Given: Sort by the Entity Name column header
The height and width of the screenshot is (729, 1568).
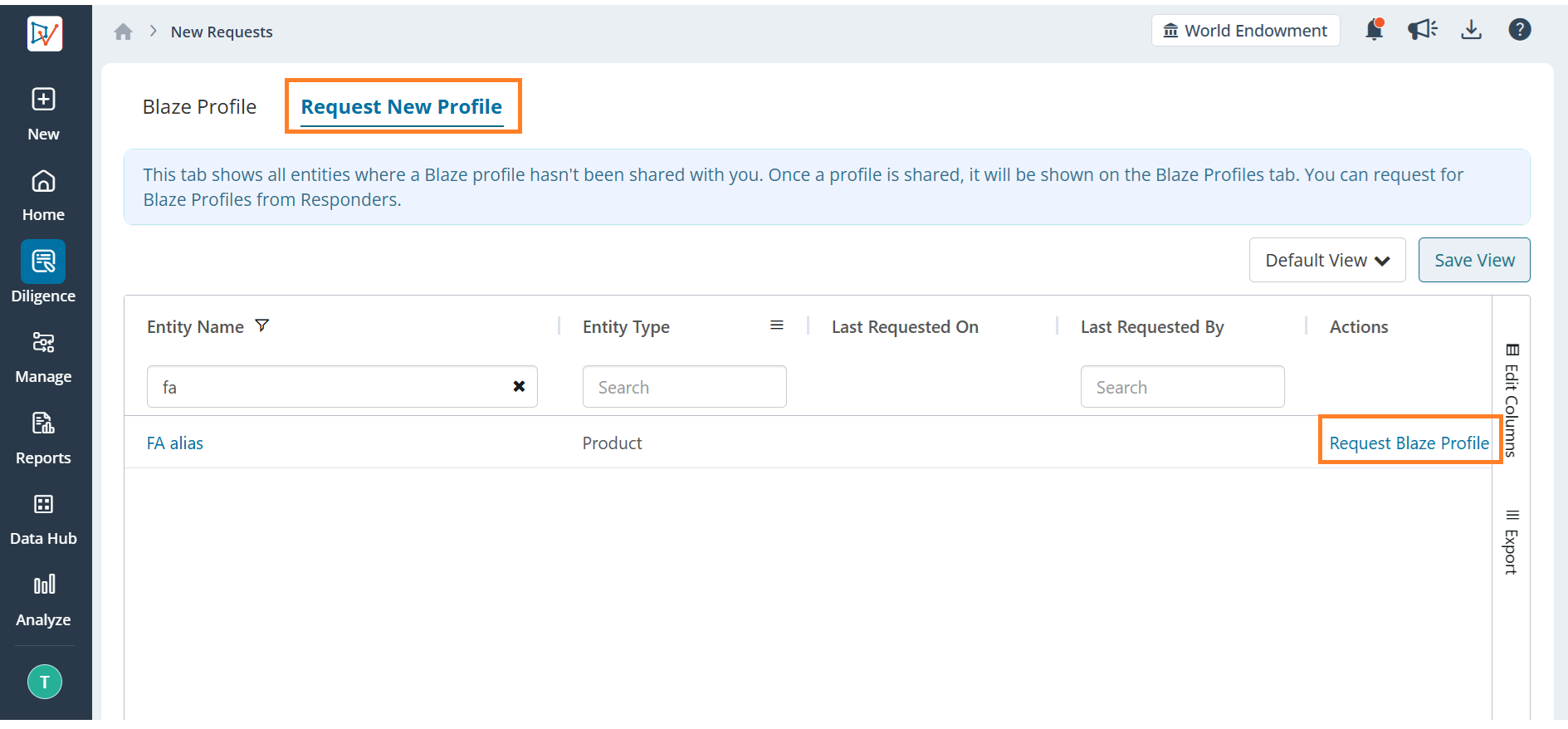Looking at the screenshot, I should tap(195, 327).
